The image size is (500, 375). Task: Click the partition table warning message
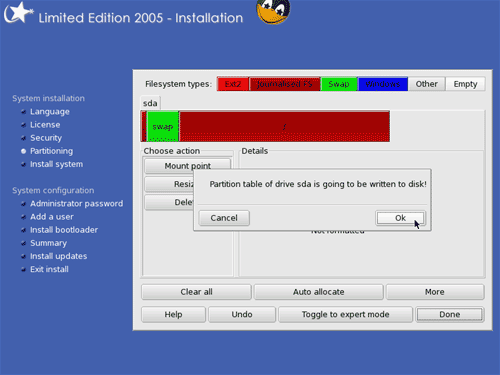point(318,184)
